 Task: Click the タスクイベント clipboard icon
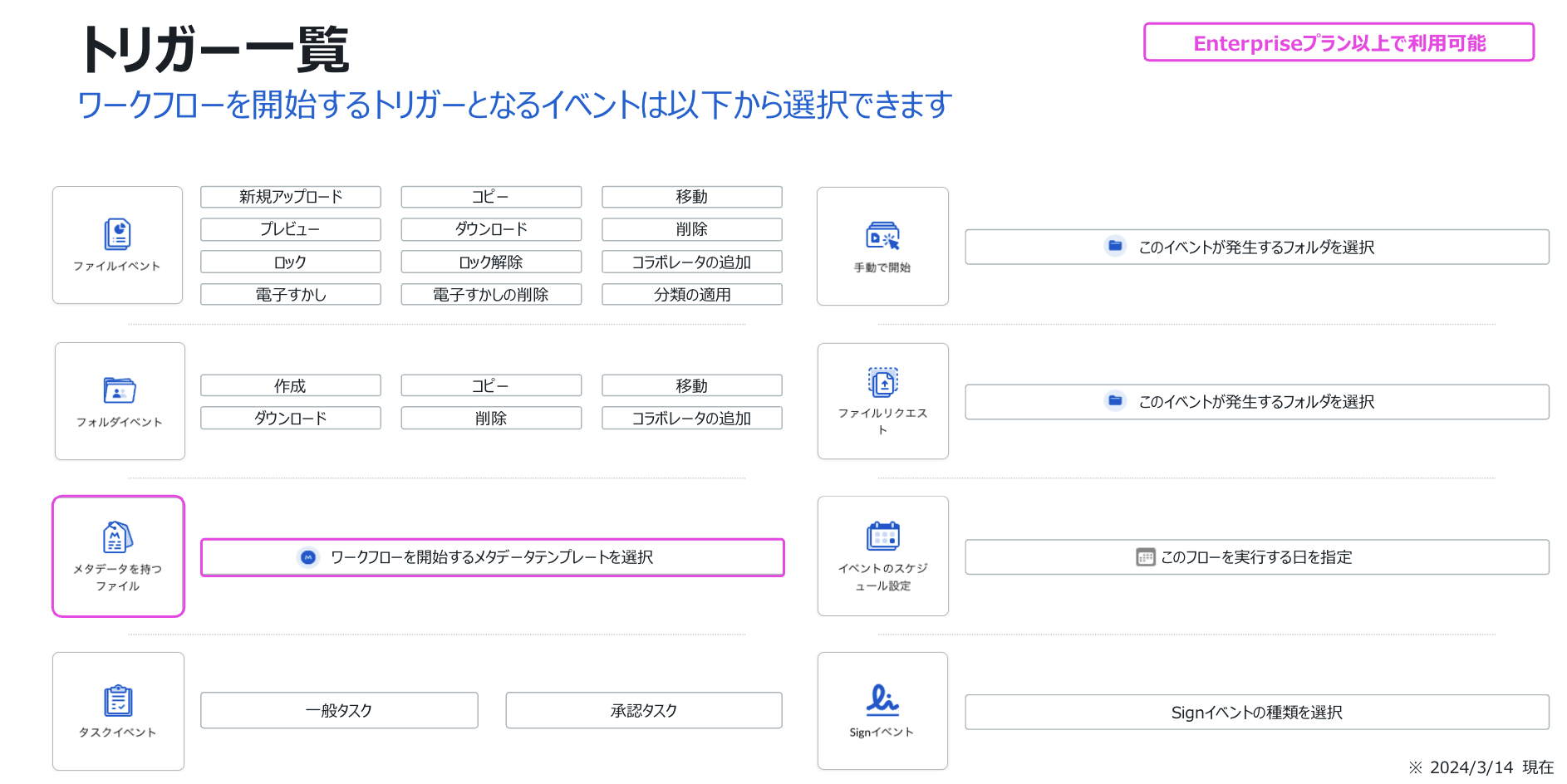coord(118,701)
